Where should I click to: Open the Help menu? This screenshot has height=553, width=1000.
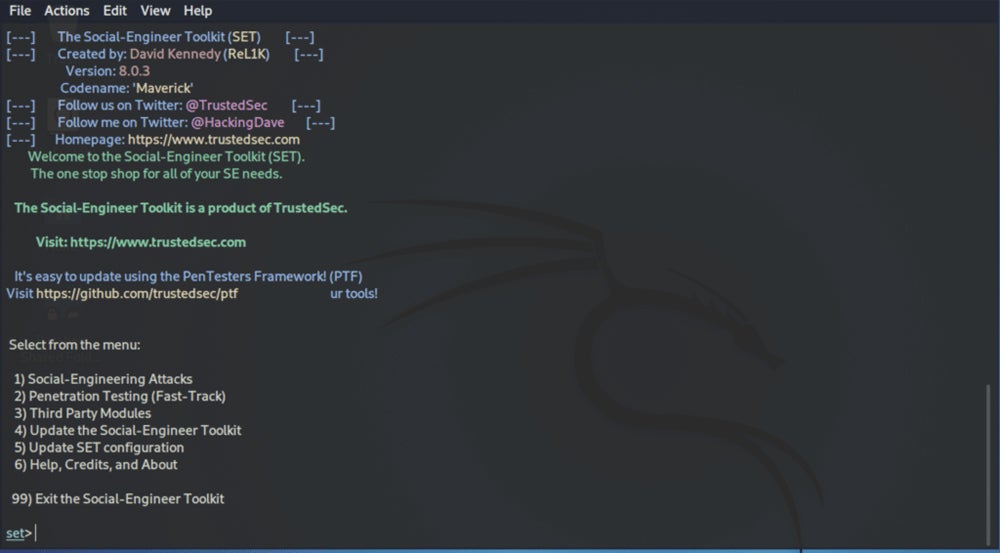pos(198,10)
